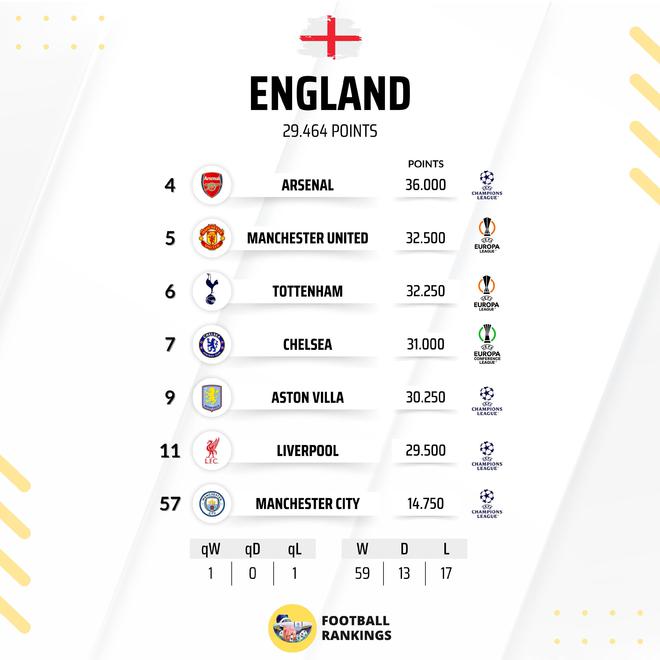Click the Chelsea club badge
Viewport: 660px width, 660px height.
coord(212,344)
